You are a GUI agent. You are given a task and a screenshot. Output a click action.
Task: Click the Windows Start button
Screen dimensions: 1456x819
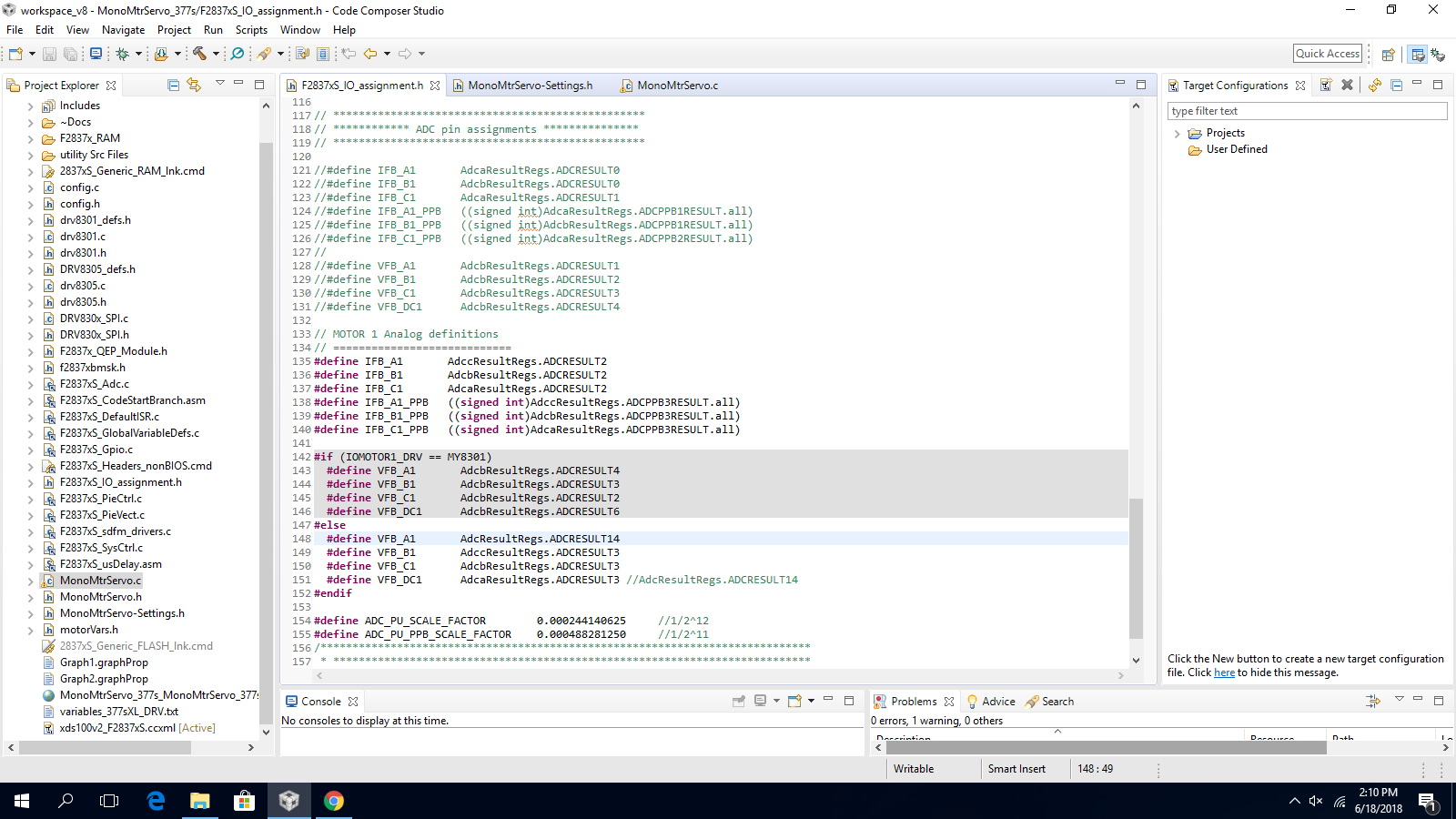22,801
